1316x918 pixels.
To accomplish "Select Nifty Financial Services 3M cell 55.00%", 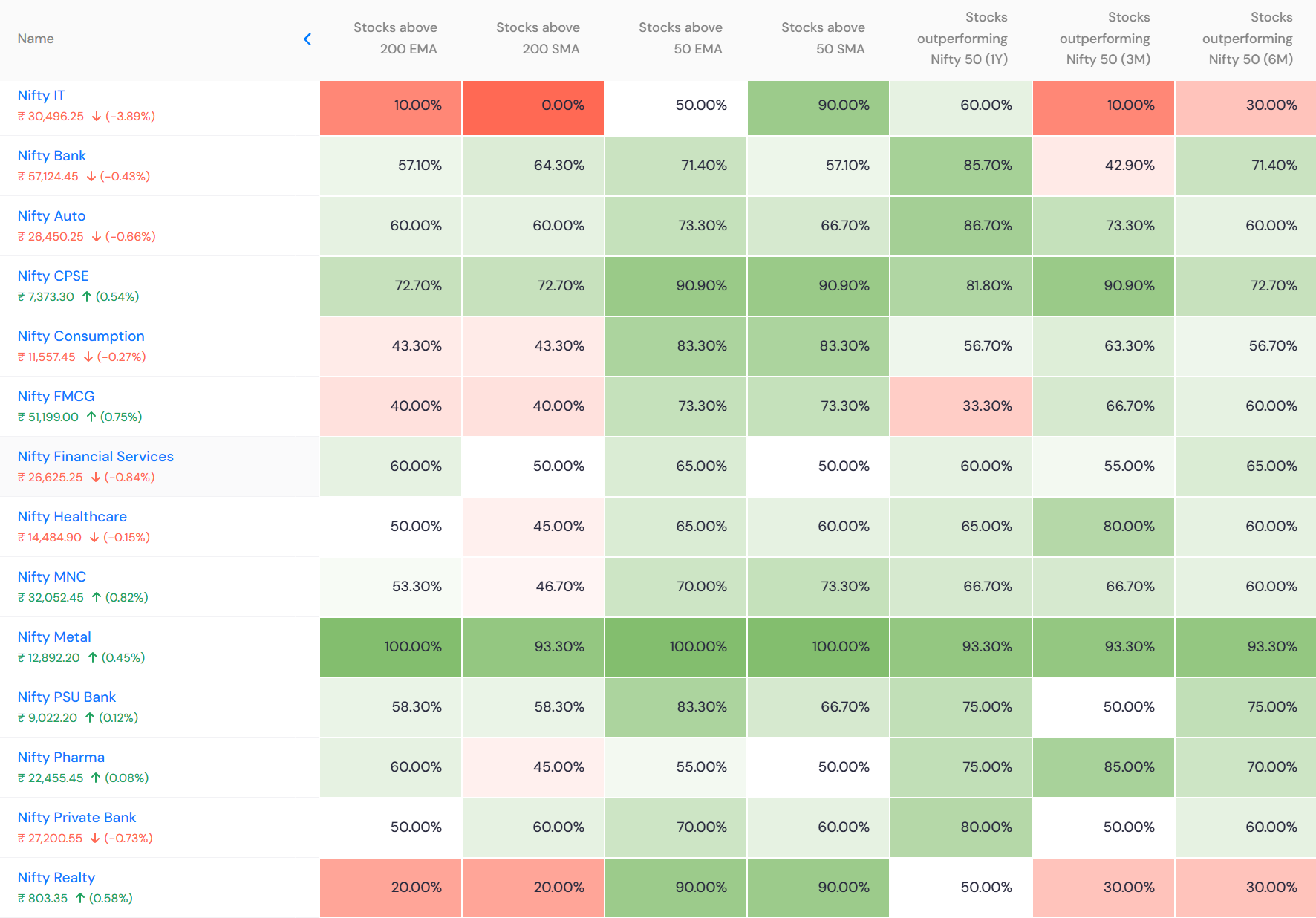I will tap(1104, 467).
